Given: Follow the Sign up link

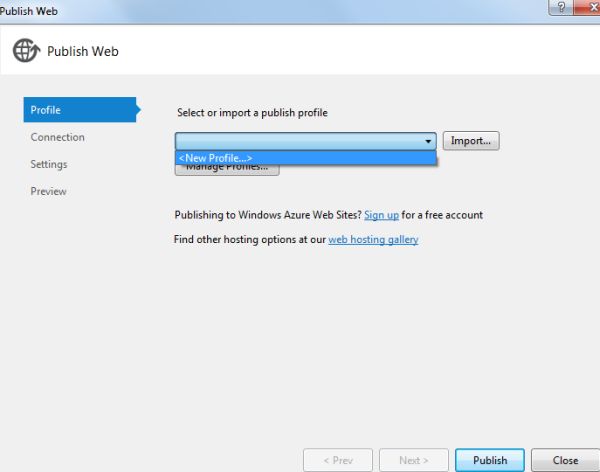Looking at the screenshot, I should pyautogui.click(x=381, y=215).
